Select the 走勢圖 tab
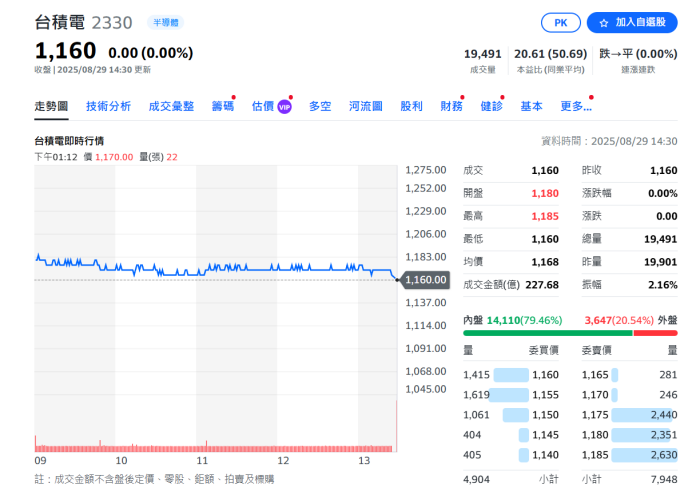Screen dimensions: 693x491 click(x=51, y=106)
